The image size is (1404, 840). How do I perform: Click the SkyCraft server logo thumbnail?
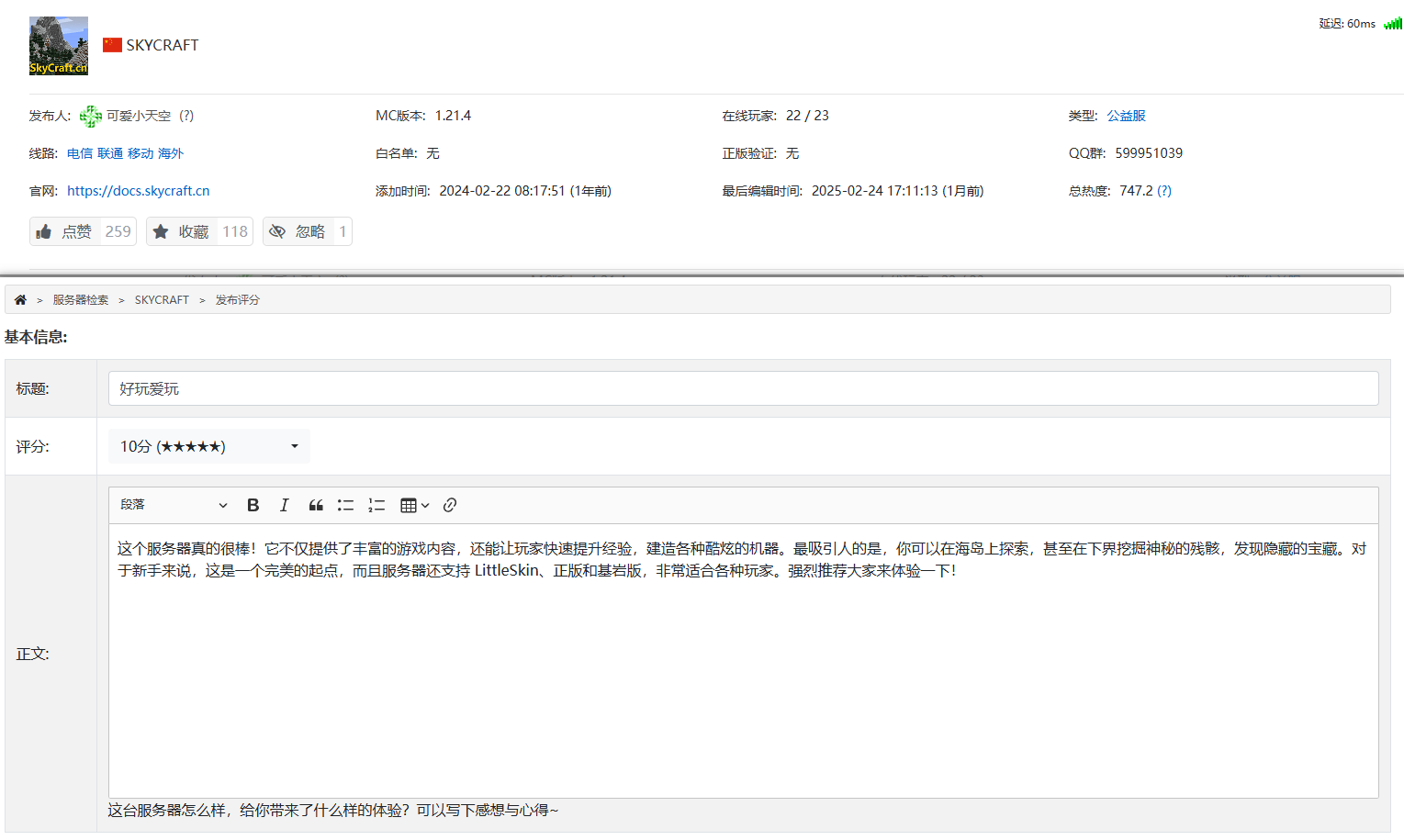pyautogui.click(x=59, y=46)
